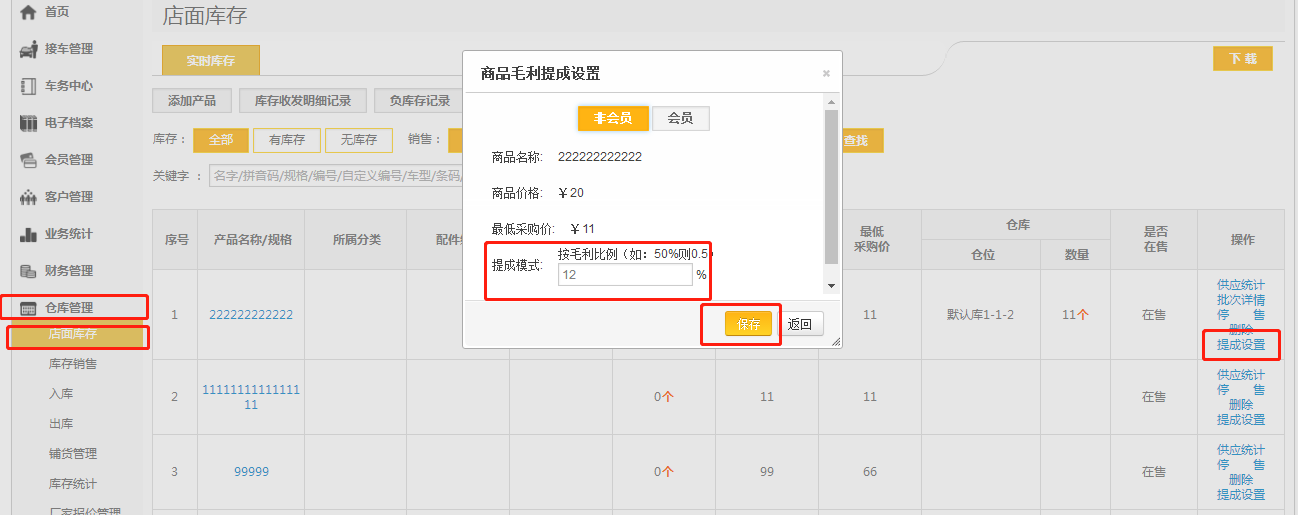Click the 首页 home icon in sidebar

(x=28, y=12)
